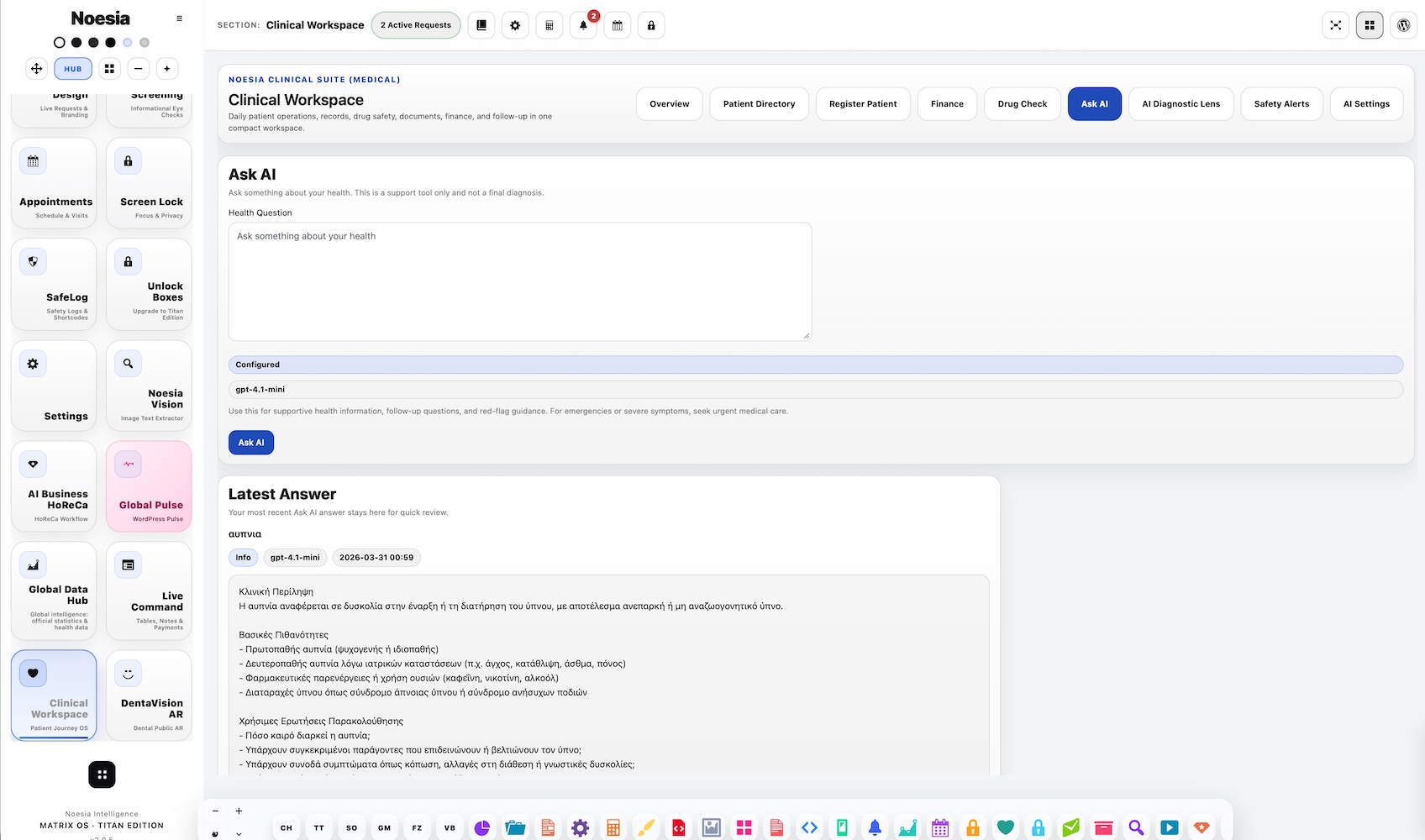Open the book icon in the top toolbar
The width and height of the screenshot is (1425, 840).
pyautogui.click(x=481, y=25)
